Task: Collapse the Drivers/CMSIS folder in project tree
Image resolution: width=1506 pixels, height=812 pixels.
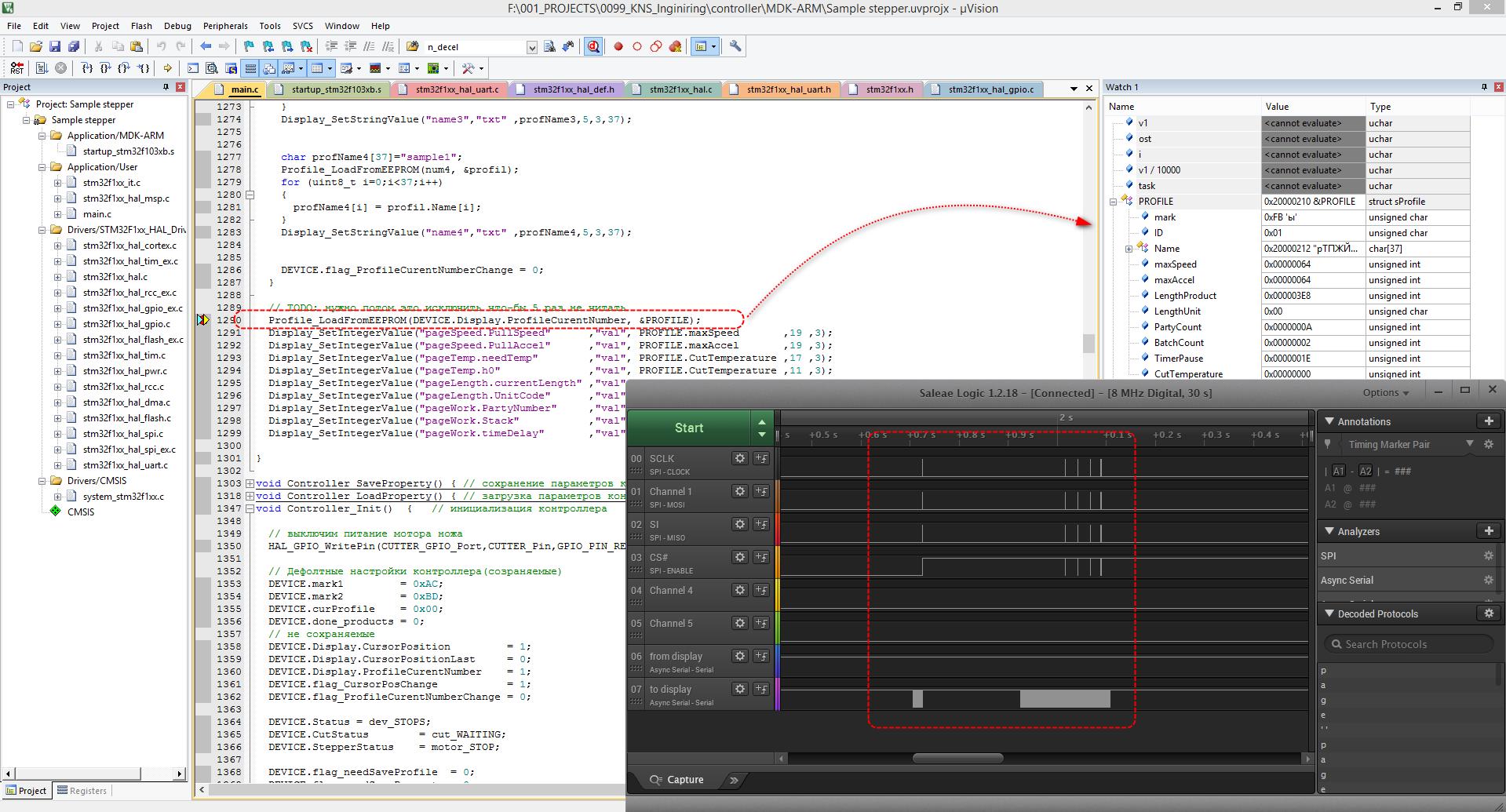Action: (x=42, y=481)
